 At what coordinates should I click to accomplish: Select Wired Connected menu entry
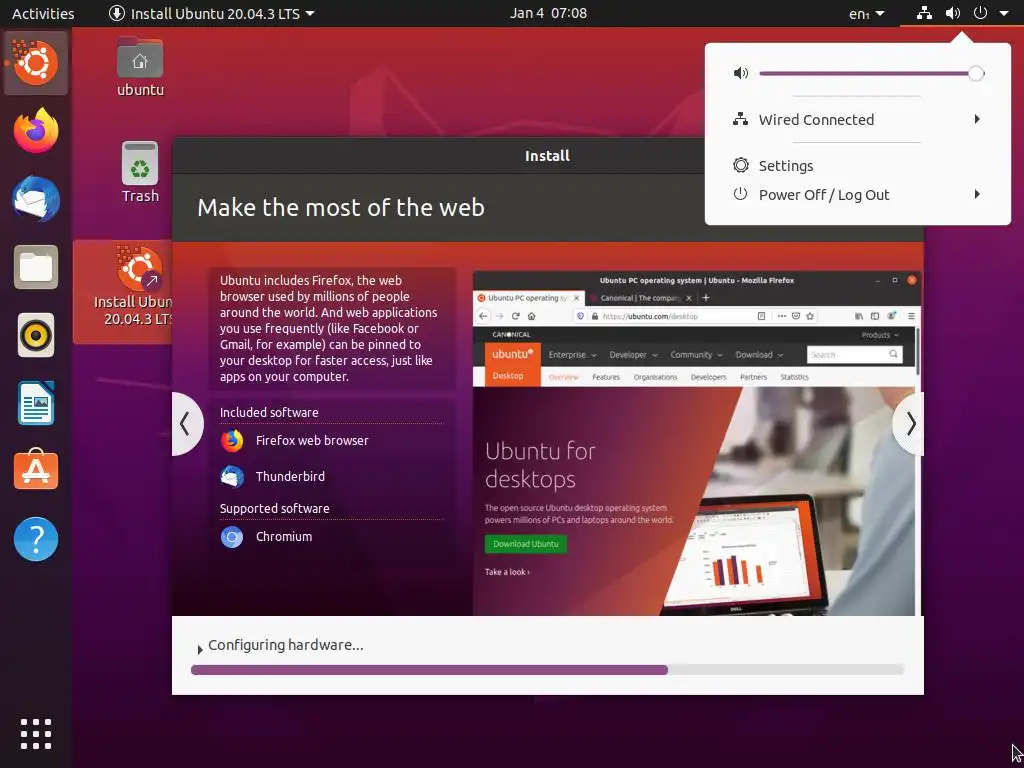[x=857, y=120]
